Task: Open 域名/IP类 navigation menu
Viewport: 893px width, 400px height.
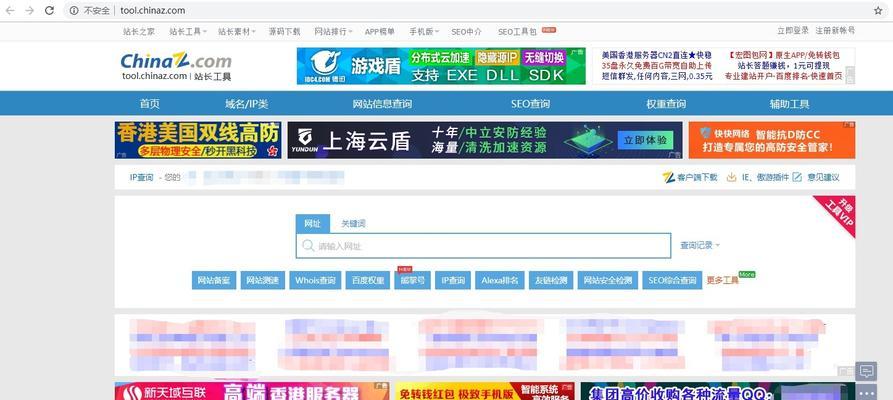Action: pos(247,104)
